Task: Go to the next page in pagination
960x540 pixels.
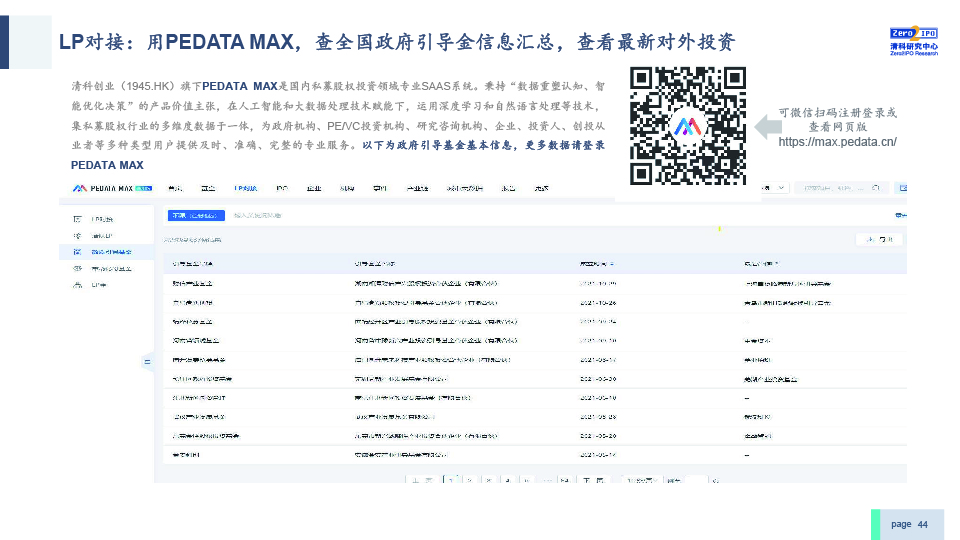Action: click(x=593, y=480)
